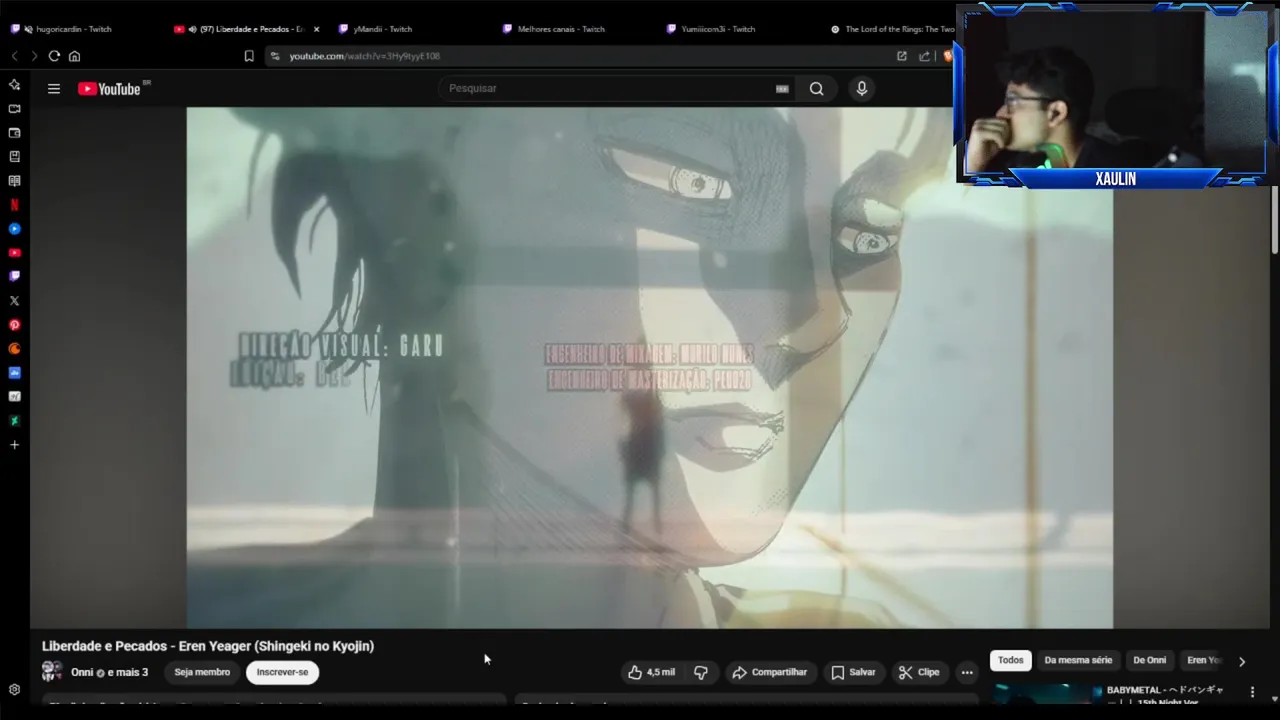The width and height of the screenshot is (1280, 720).
Task: Add a new sidebar shortcut with plus
Action: [14, 445]
